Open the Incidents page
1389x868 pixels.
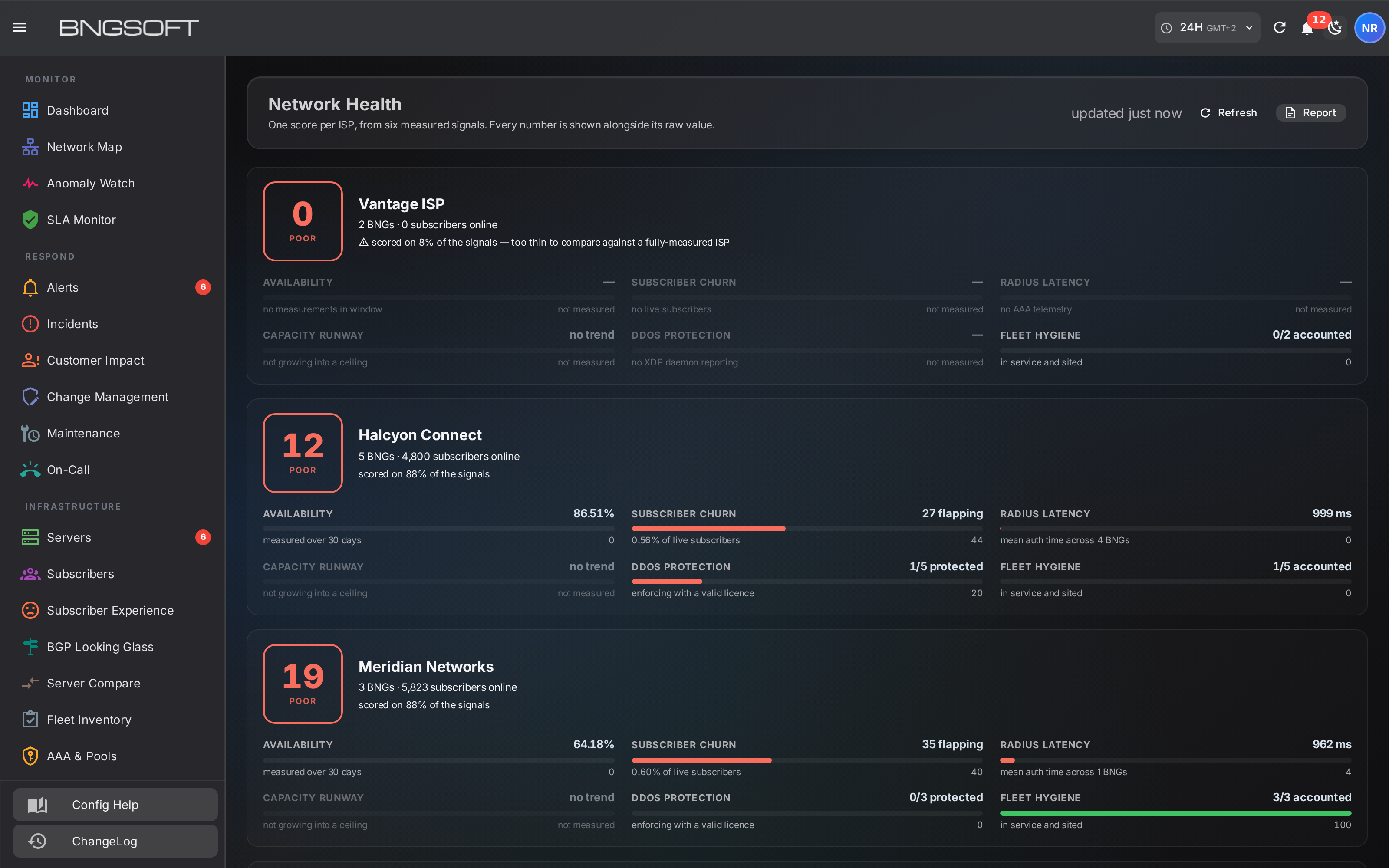(x=112, y=324)
